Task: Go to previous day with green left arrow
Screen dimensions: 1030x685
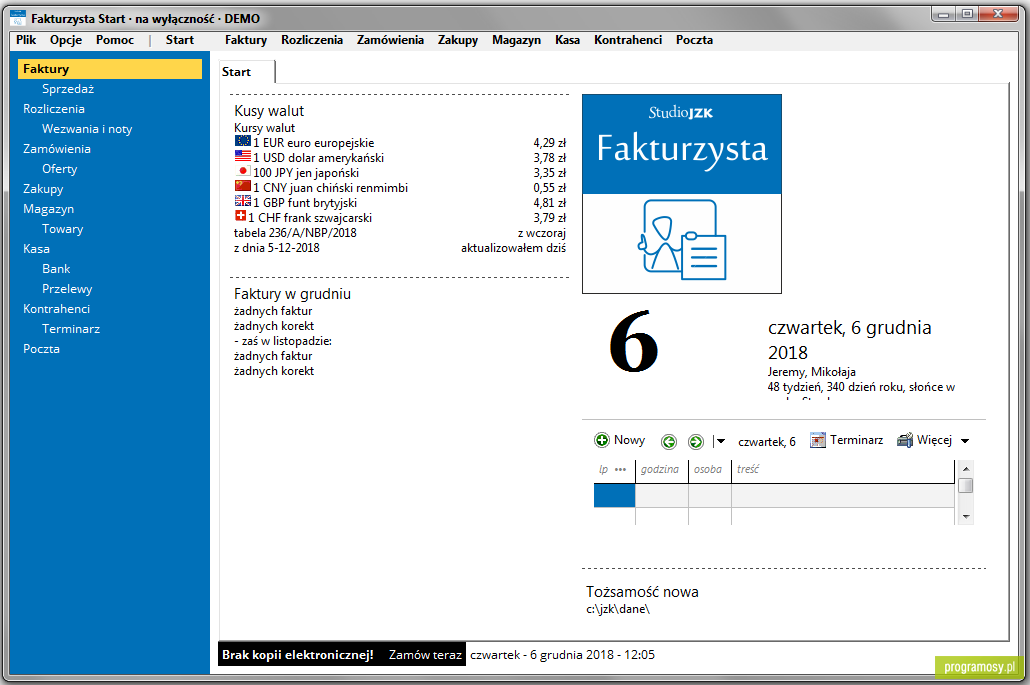Action: pyautogui.click(x=669, y=441)
